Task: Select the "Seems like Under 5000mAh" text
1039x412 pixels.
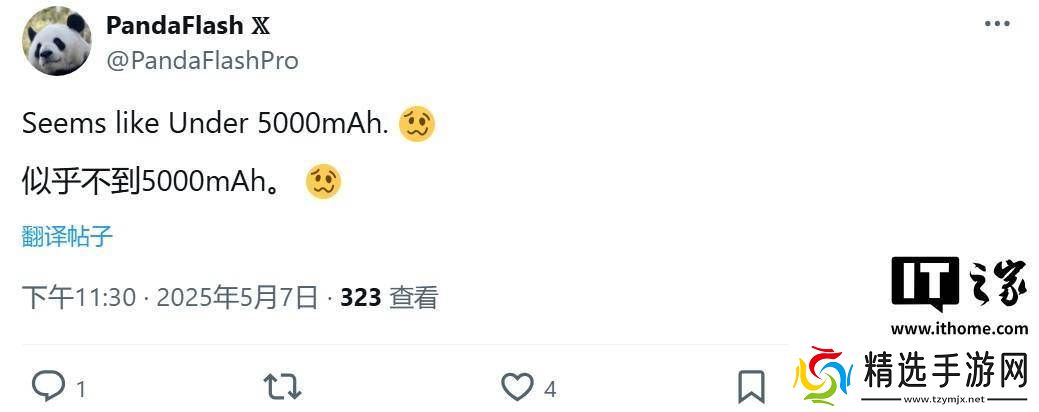Action: click(205, 124)
